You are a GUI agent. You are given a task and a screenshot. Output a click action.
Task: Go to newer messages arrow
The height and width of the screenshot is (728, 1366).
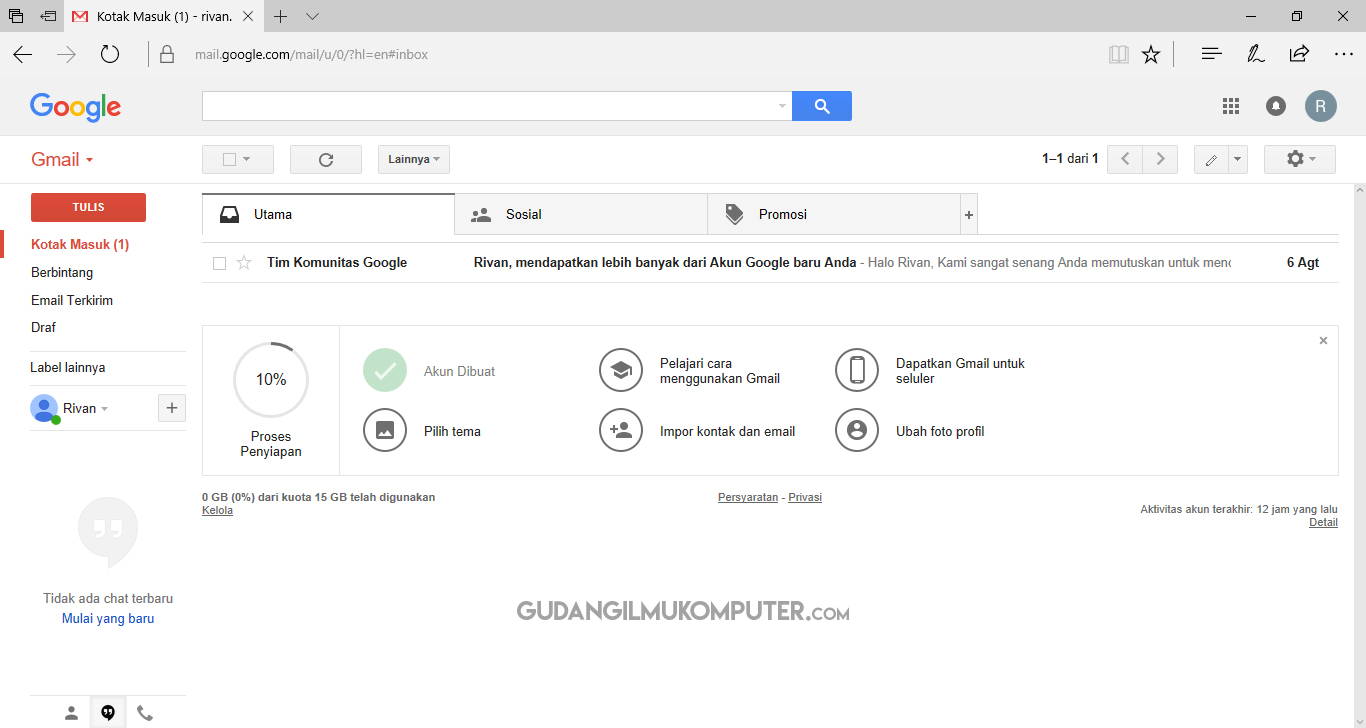click(x=1125, y=159)
